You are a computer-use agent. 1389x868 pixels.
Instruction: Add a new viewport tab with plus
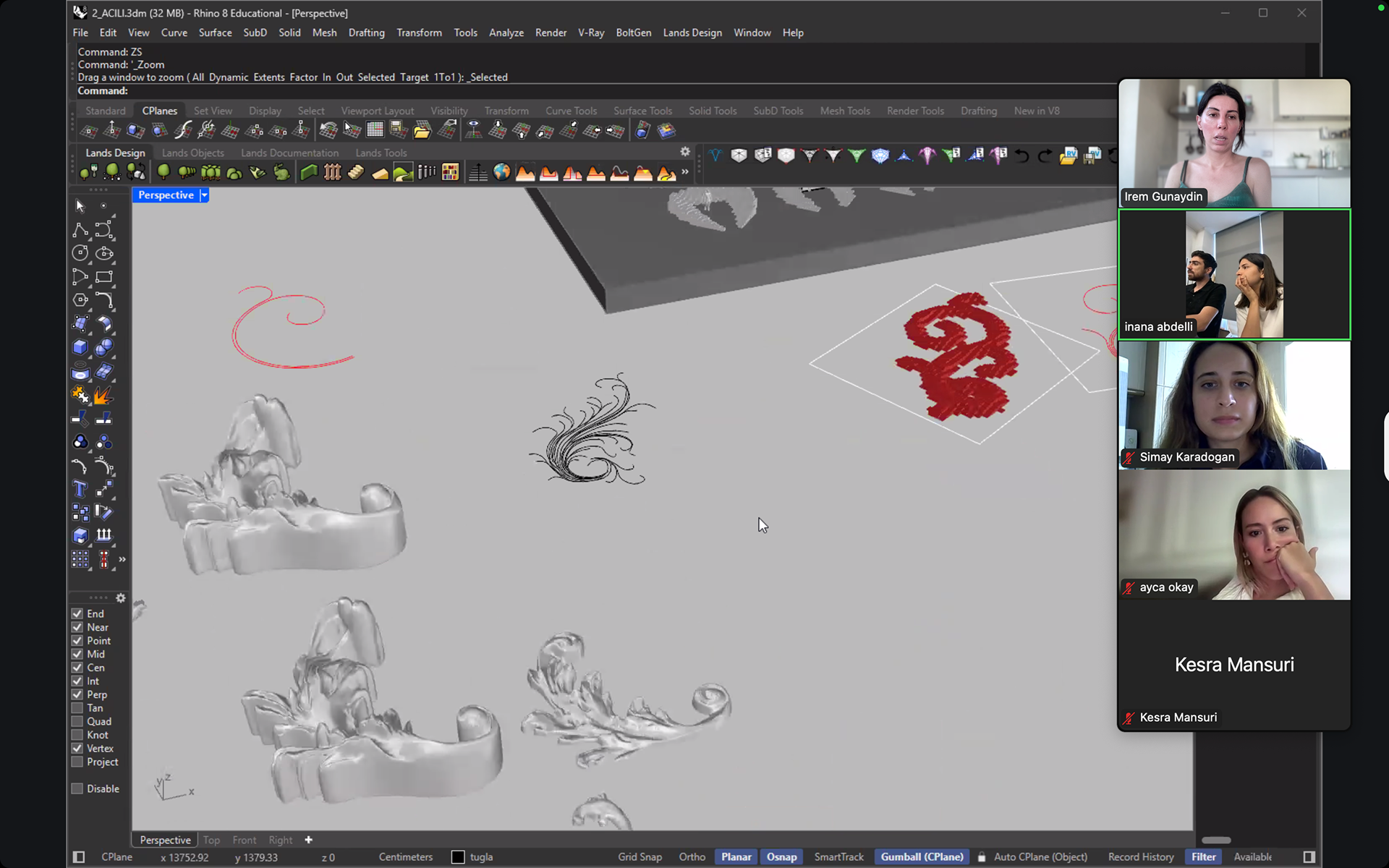point(308,840)
